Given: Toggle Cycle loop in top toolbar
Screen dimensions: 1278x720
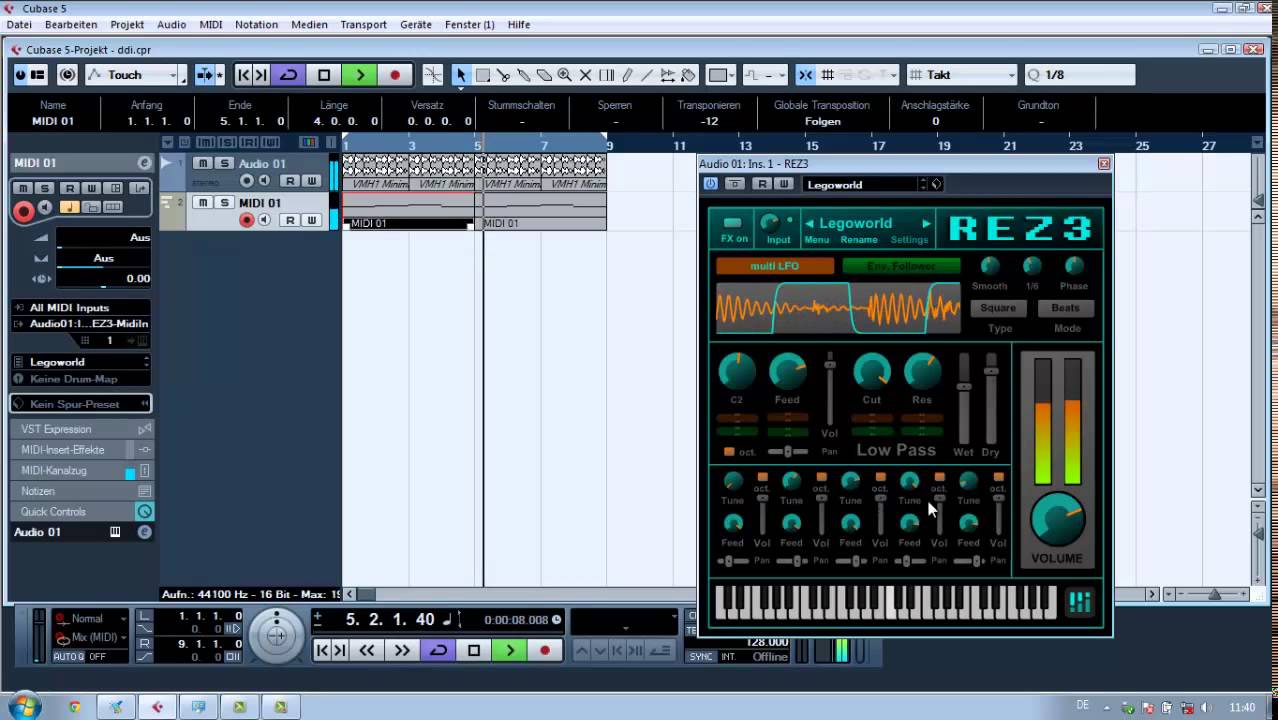Looking at the screenshot, I should 289,75.
